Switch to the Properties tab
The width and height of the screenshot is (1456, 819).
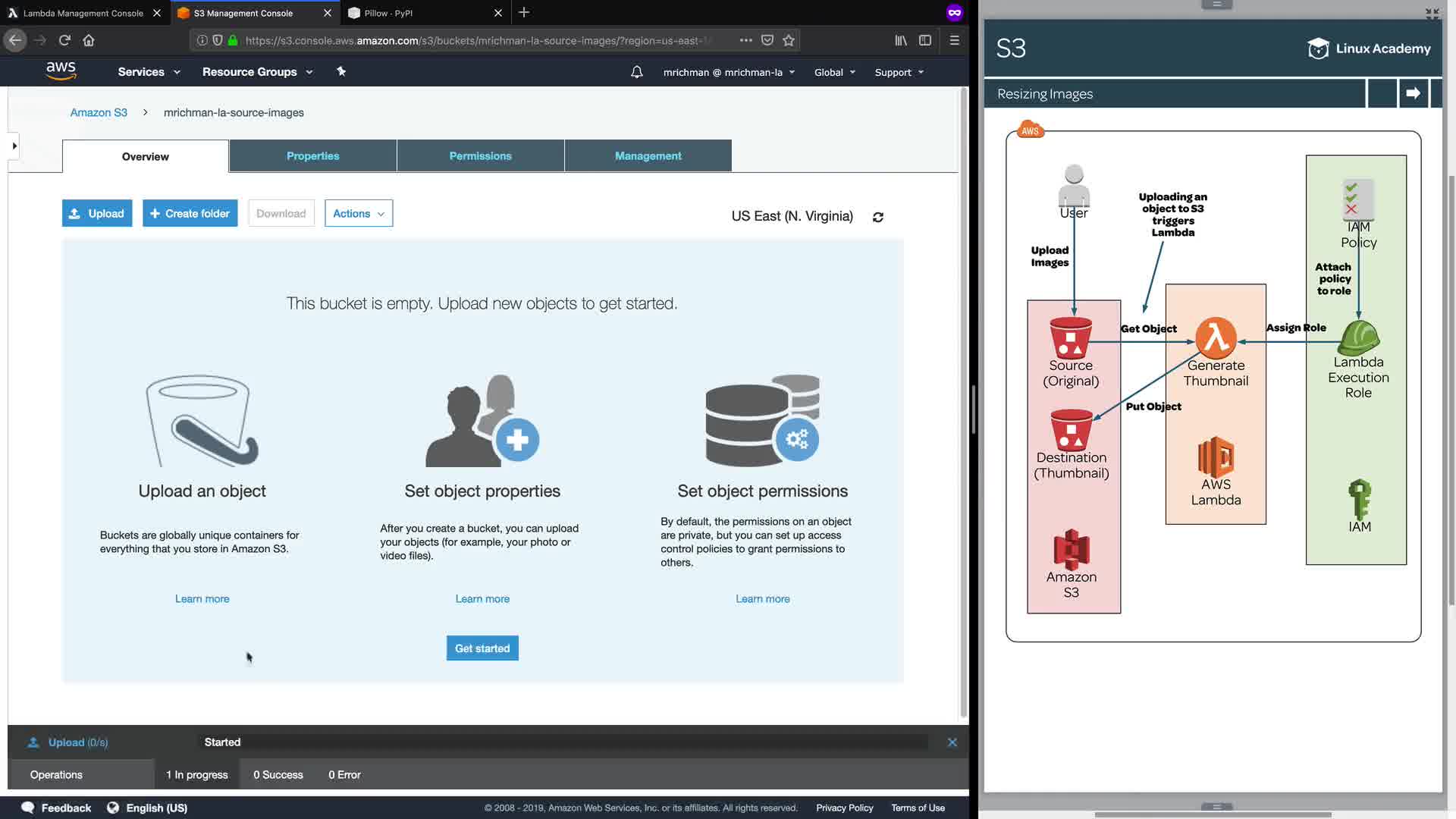pyautogui.click(x=312, y=156)
